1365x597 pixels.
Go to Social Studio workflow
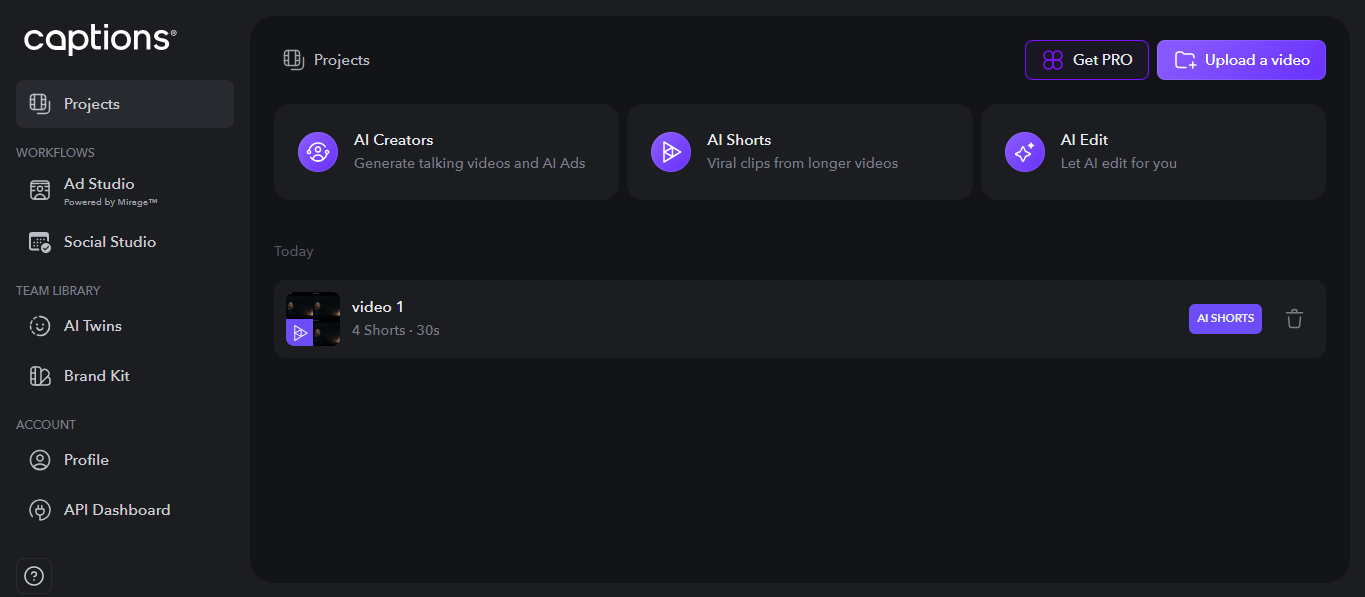tap(110, 242)
